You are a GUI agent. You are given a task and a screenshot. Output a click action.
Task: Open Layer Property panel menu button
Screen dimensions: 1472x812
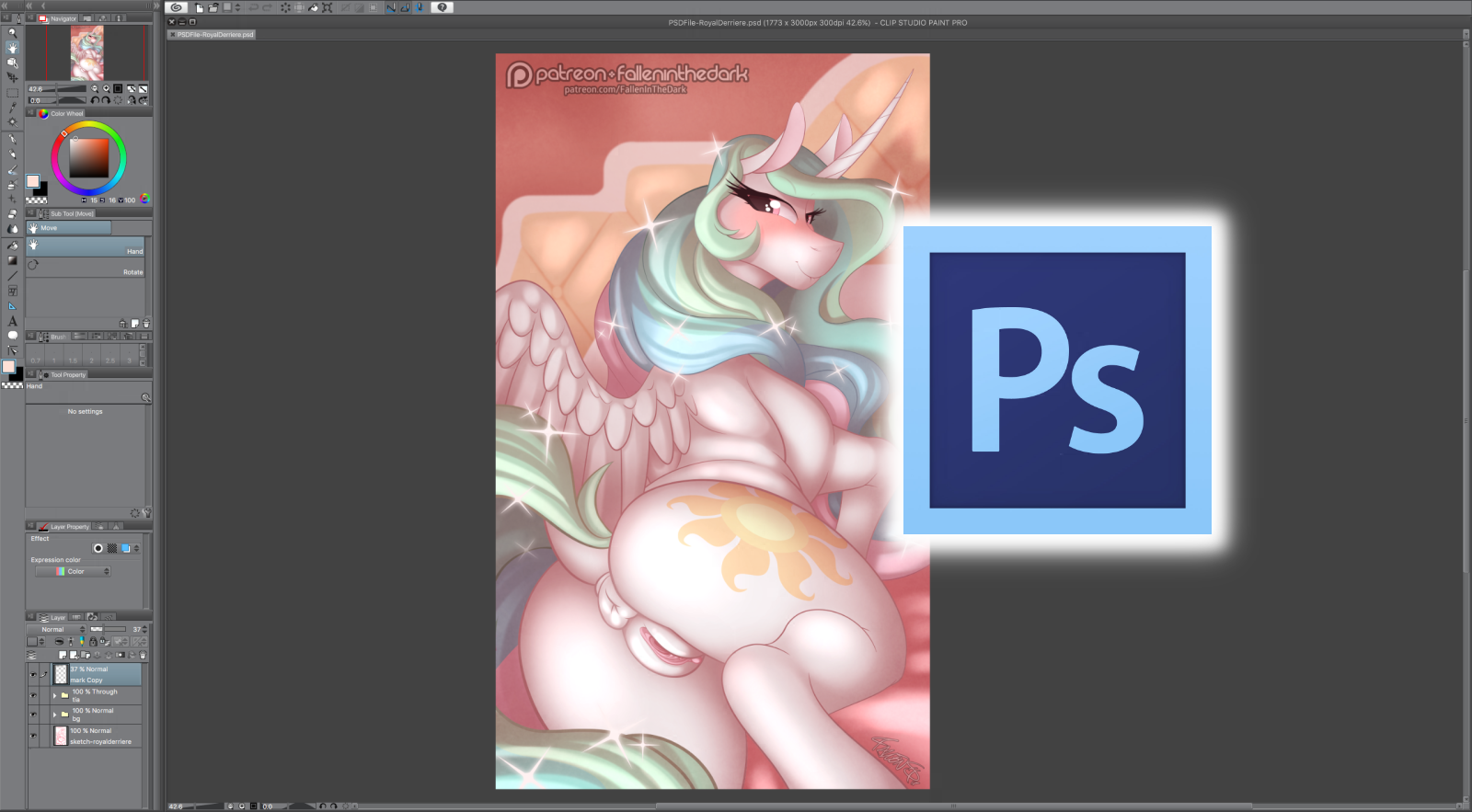pos(30,526)
